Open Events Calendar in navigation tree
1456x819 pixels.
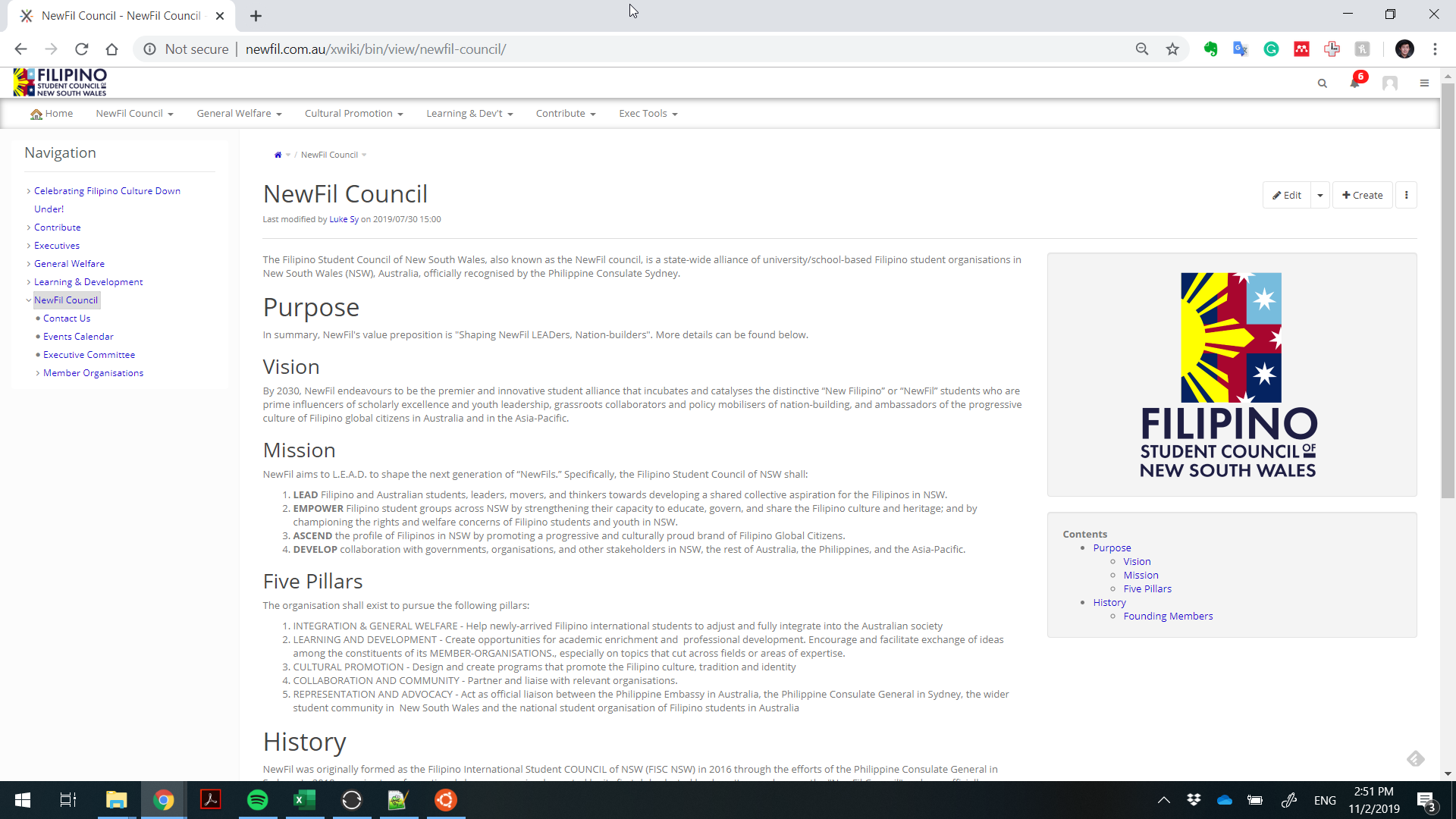[78, 337]
